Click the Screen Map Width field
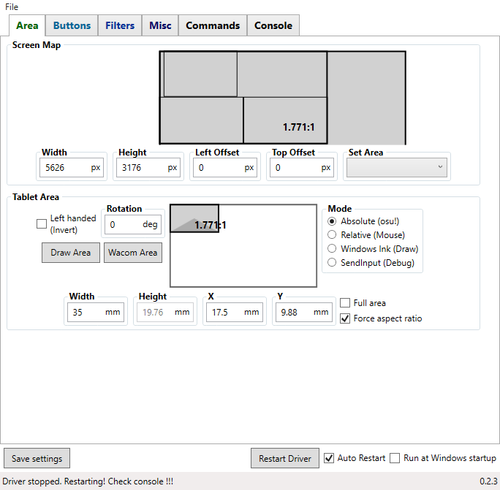500x490 pixels. [x=72, y=168]
